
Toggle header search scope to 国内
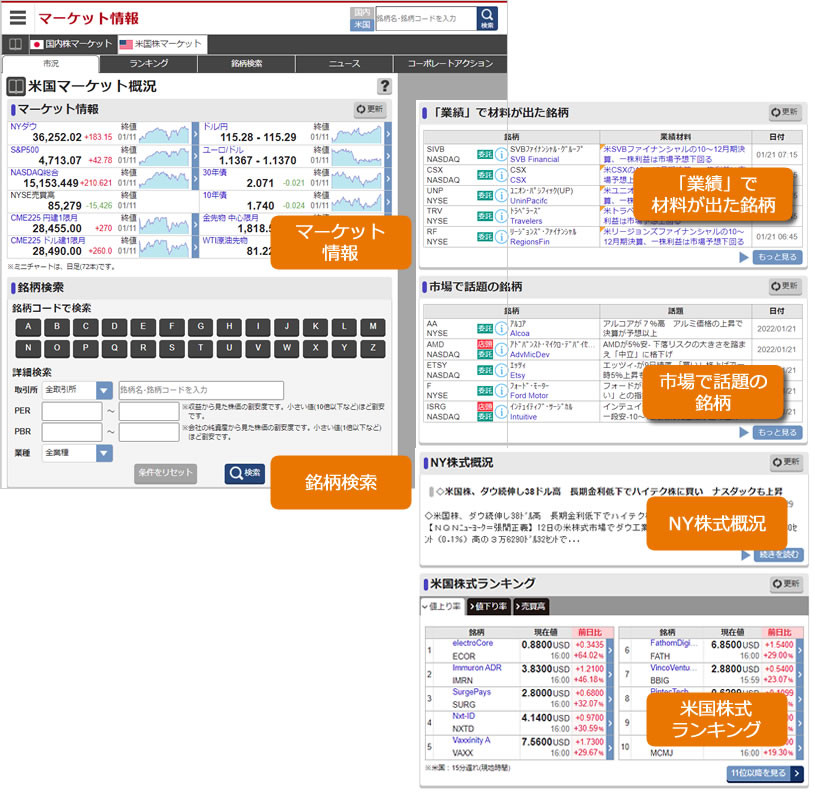click(x=361, y=12)
